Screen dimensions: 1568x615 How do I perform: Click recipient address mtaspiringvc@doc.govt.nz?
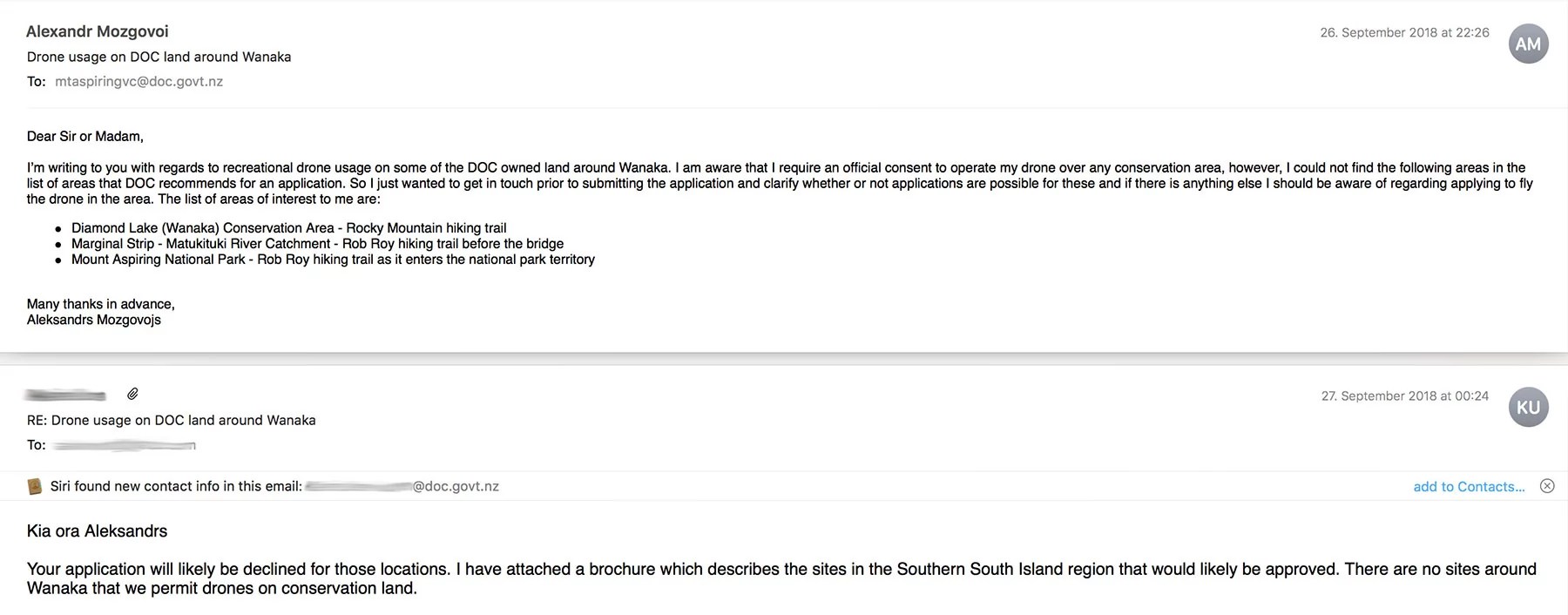click(139, 82)
